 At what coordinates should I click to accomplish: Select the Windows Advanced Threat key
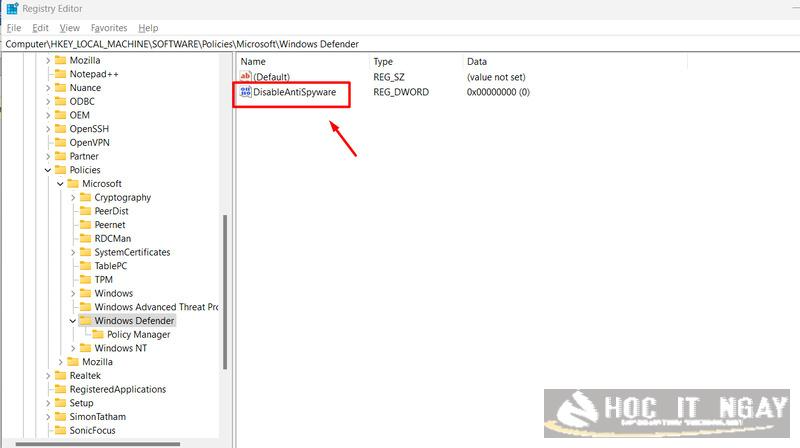[x=156, y=307]
